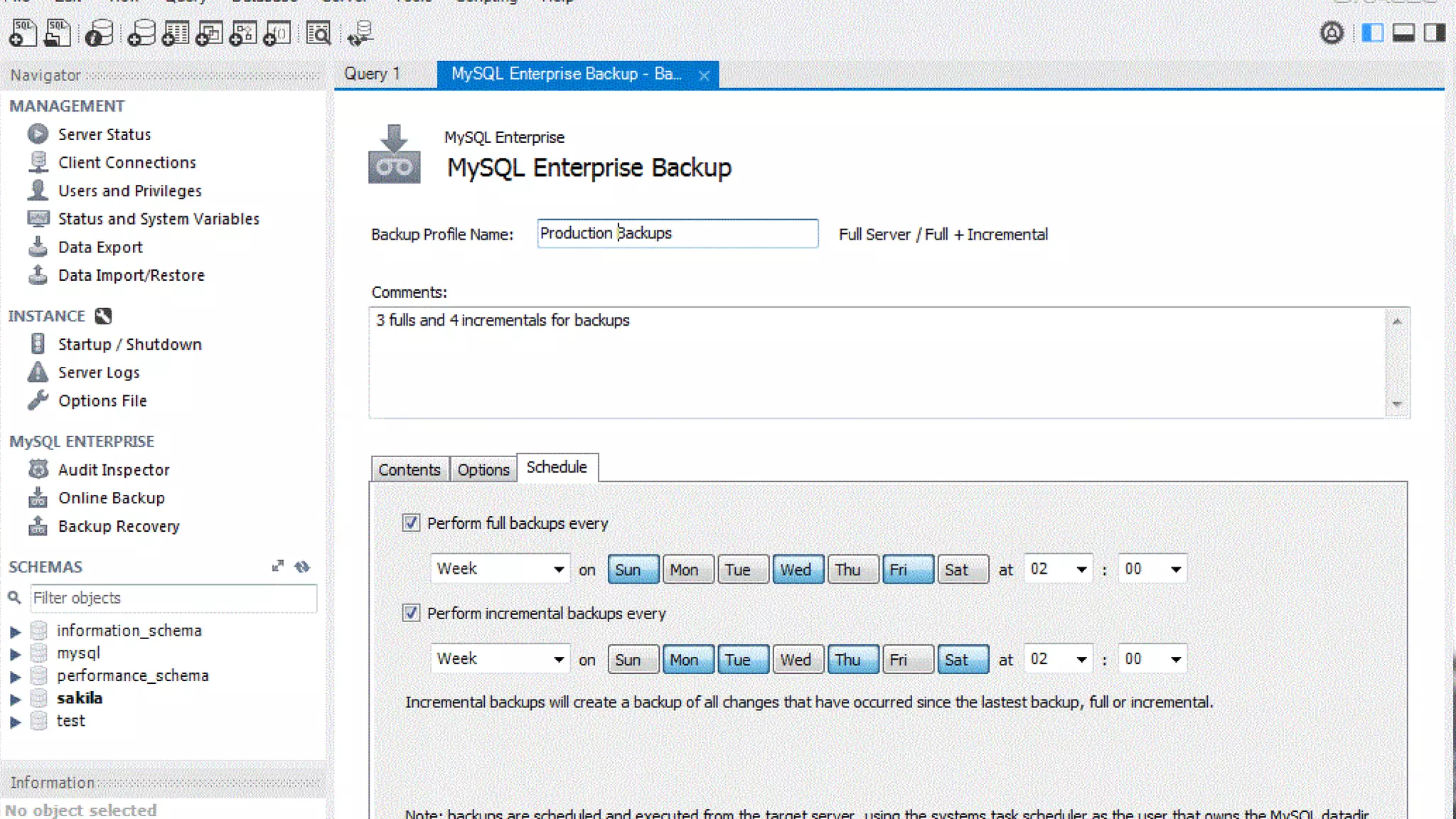Viewport: 1456px width, 819px height.
Task: Open Backup Recovery
Action: coord(119,526)
